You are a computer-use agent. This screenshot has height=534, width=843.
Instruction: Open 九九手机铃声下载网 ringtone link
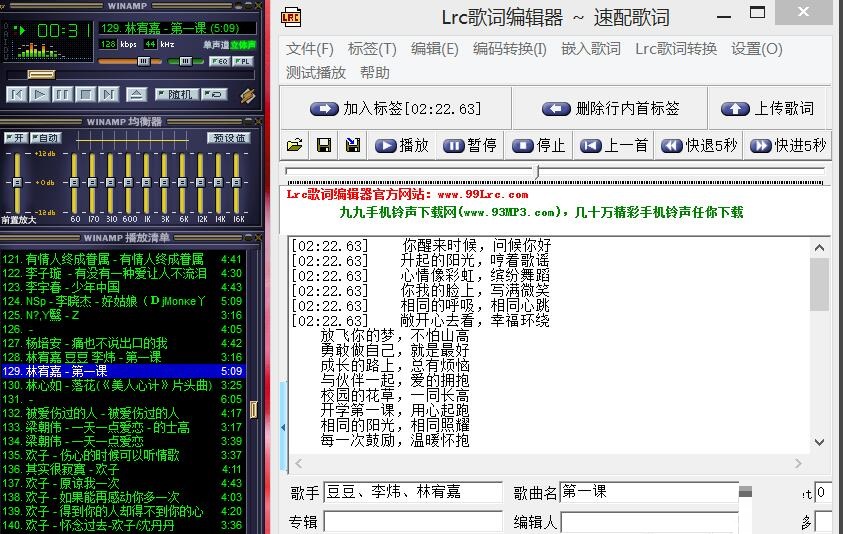pos(541,212)
